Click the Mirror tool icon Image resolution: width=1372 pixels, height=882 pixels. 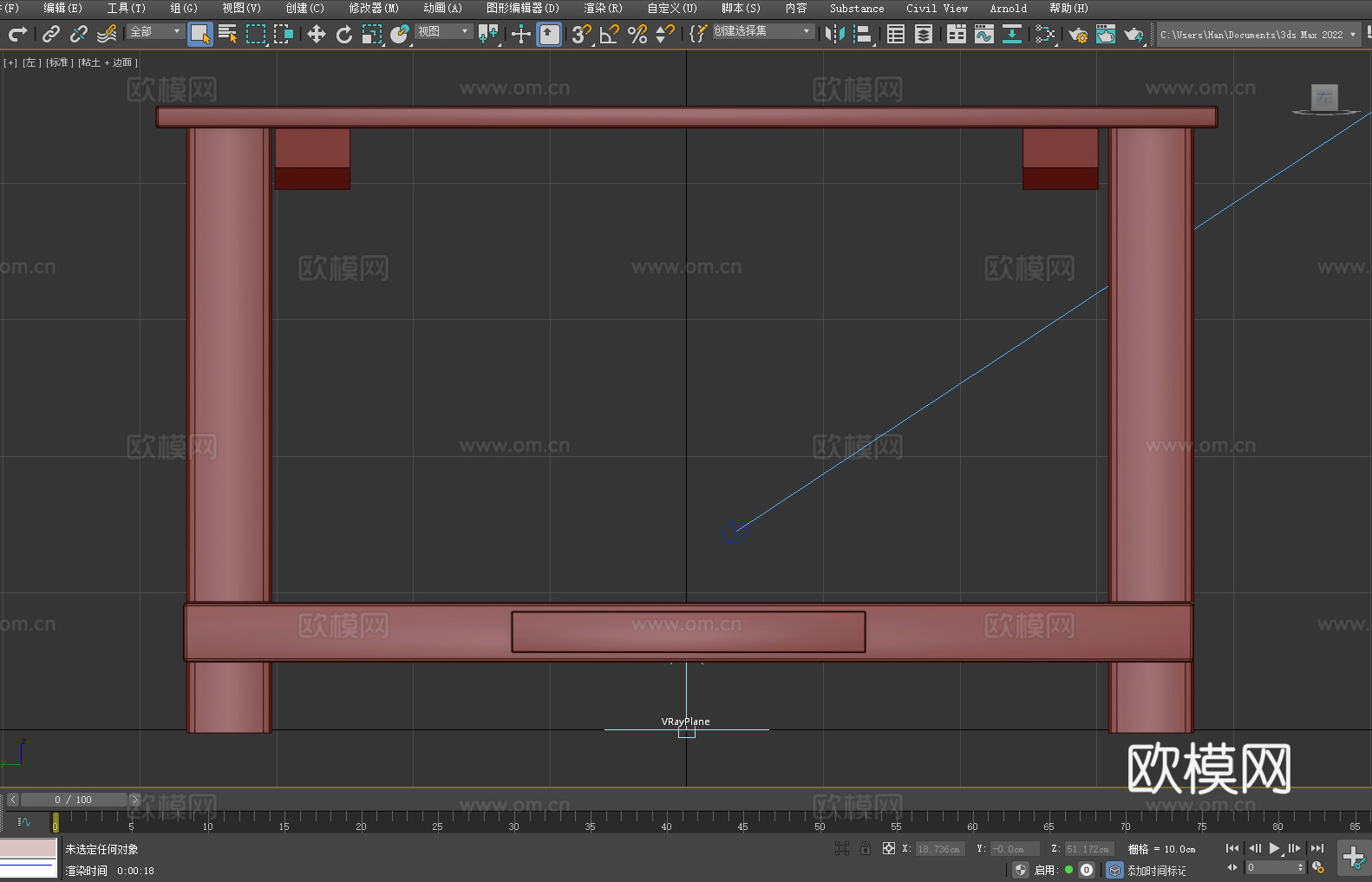point(835,34)
